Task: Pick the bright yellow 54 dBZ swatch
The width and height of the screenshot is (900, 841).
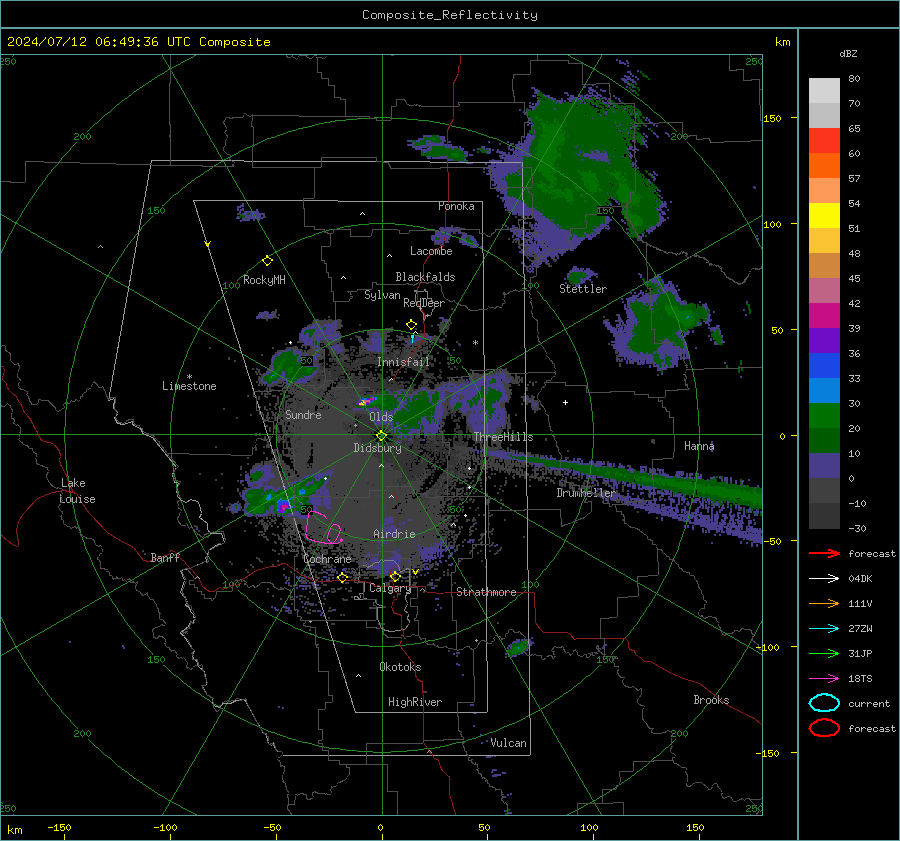Action: (x=824, y=216)
